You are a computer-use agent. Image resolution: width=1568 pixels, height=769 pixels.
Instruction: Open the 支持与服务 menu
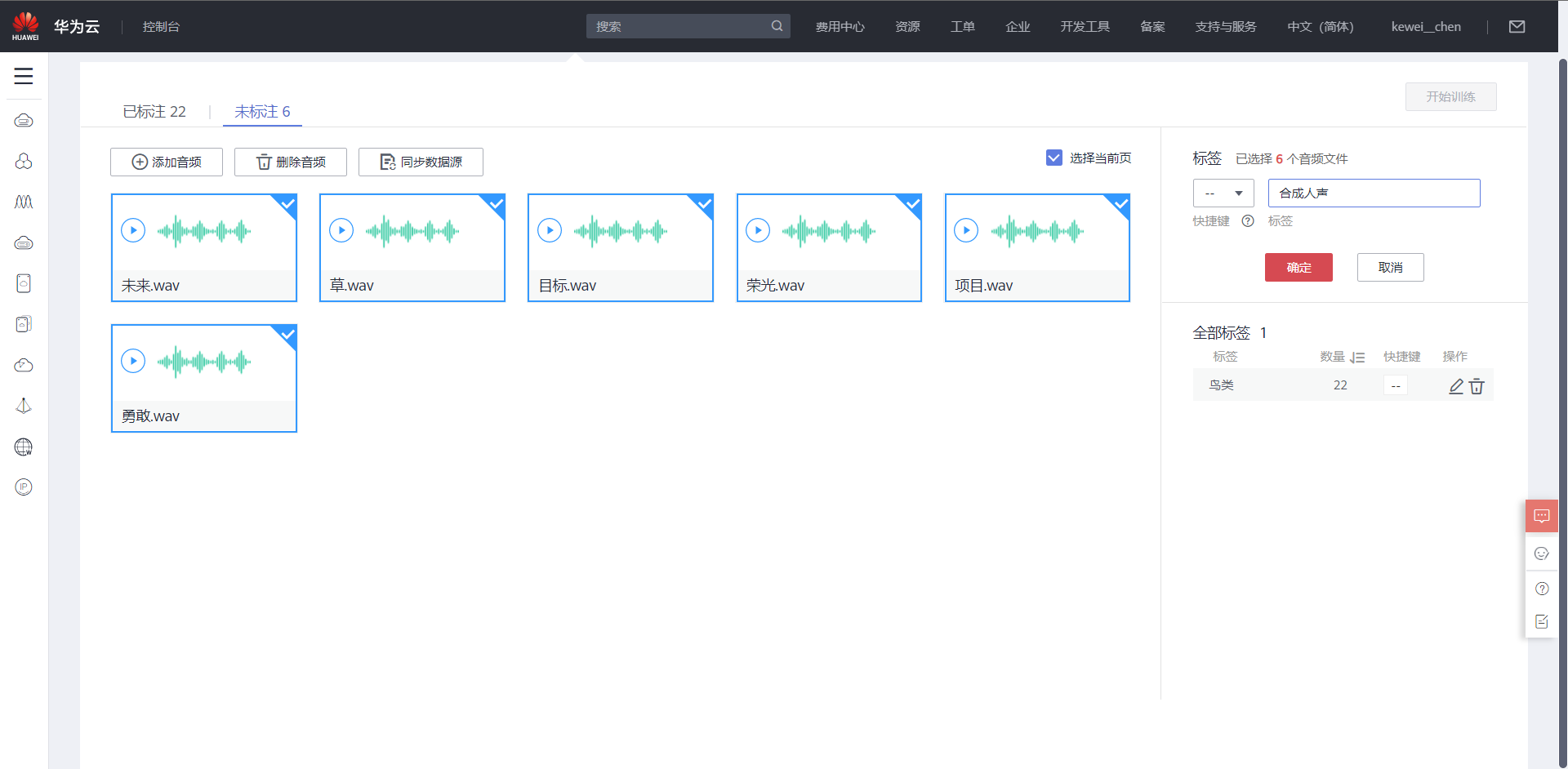(x=1226, y=26)
